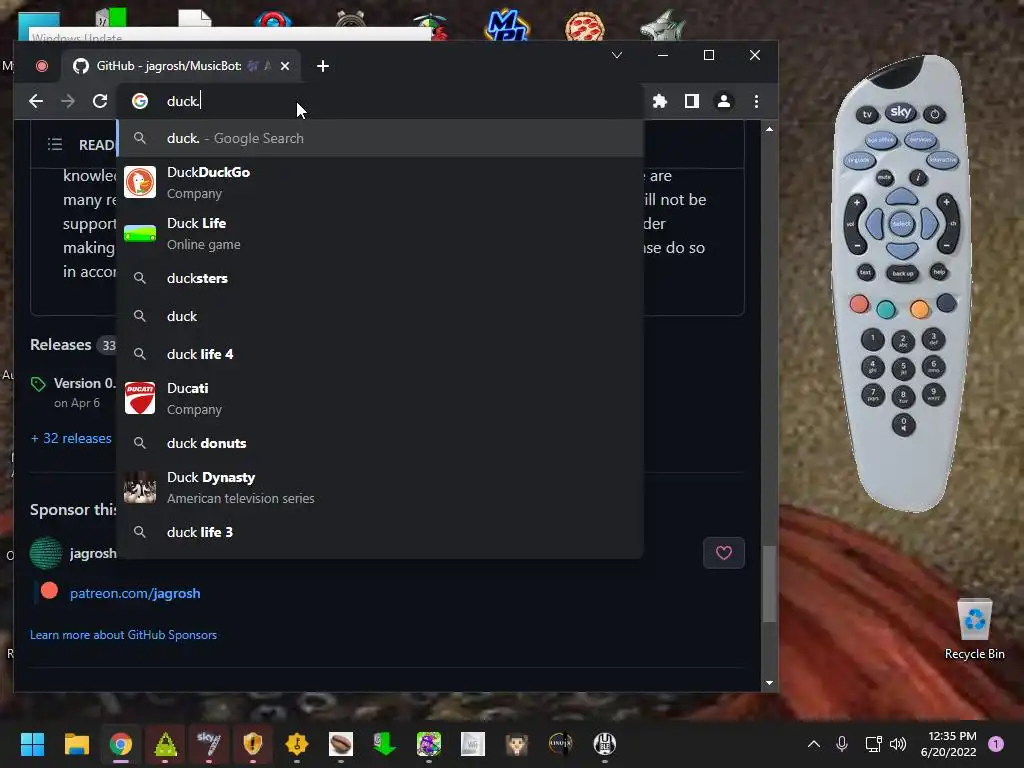The width and height of the screenshot is (1024, 768).
Task: Click the Sky remote app in the taskbar
Action: (x=208, y=744)
